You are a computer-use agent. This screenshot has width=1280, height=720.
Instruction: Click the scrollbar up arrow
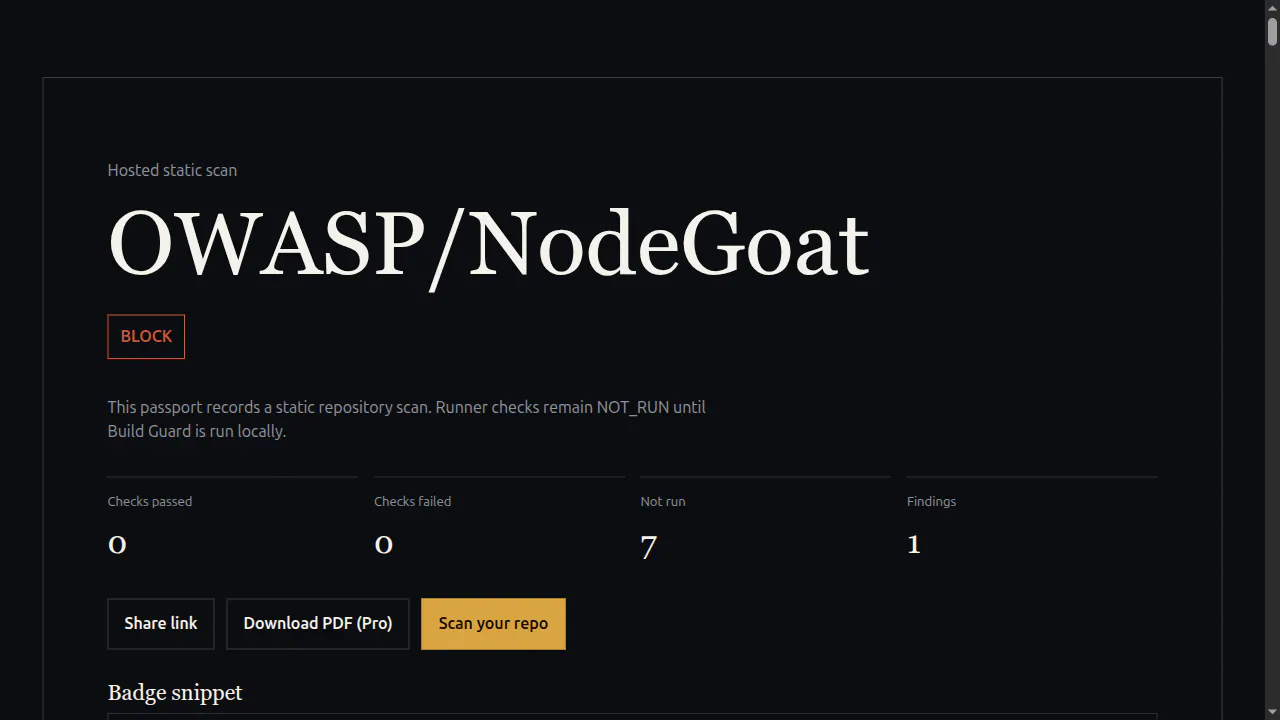click(1272, 7)
